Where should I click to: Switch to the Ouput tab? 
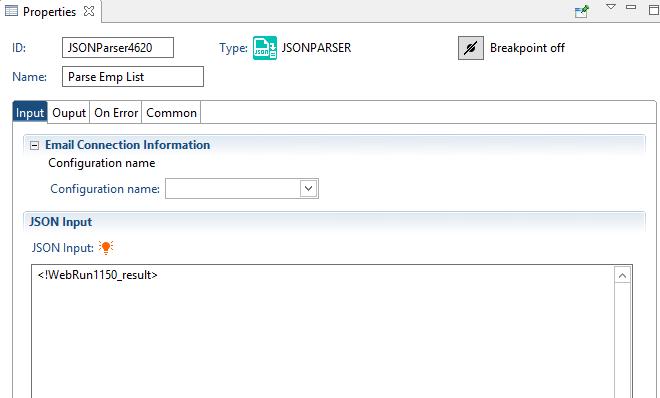coord(69,113)
